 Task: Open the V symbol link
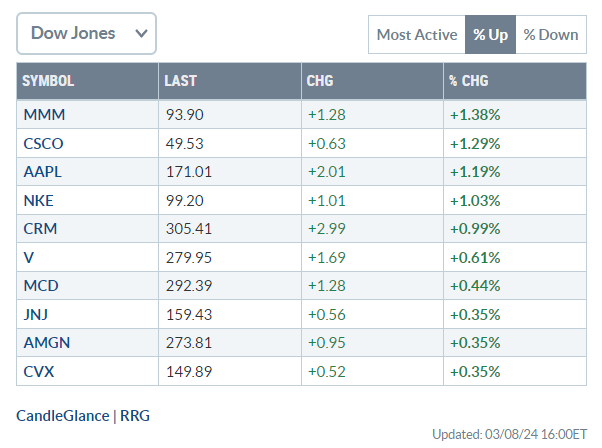tap(28, 257)
